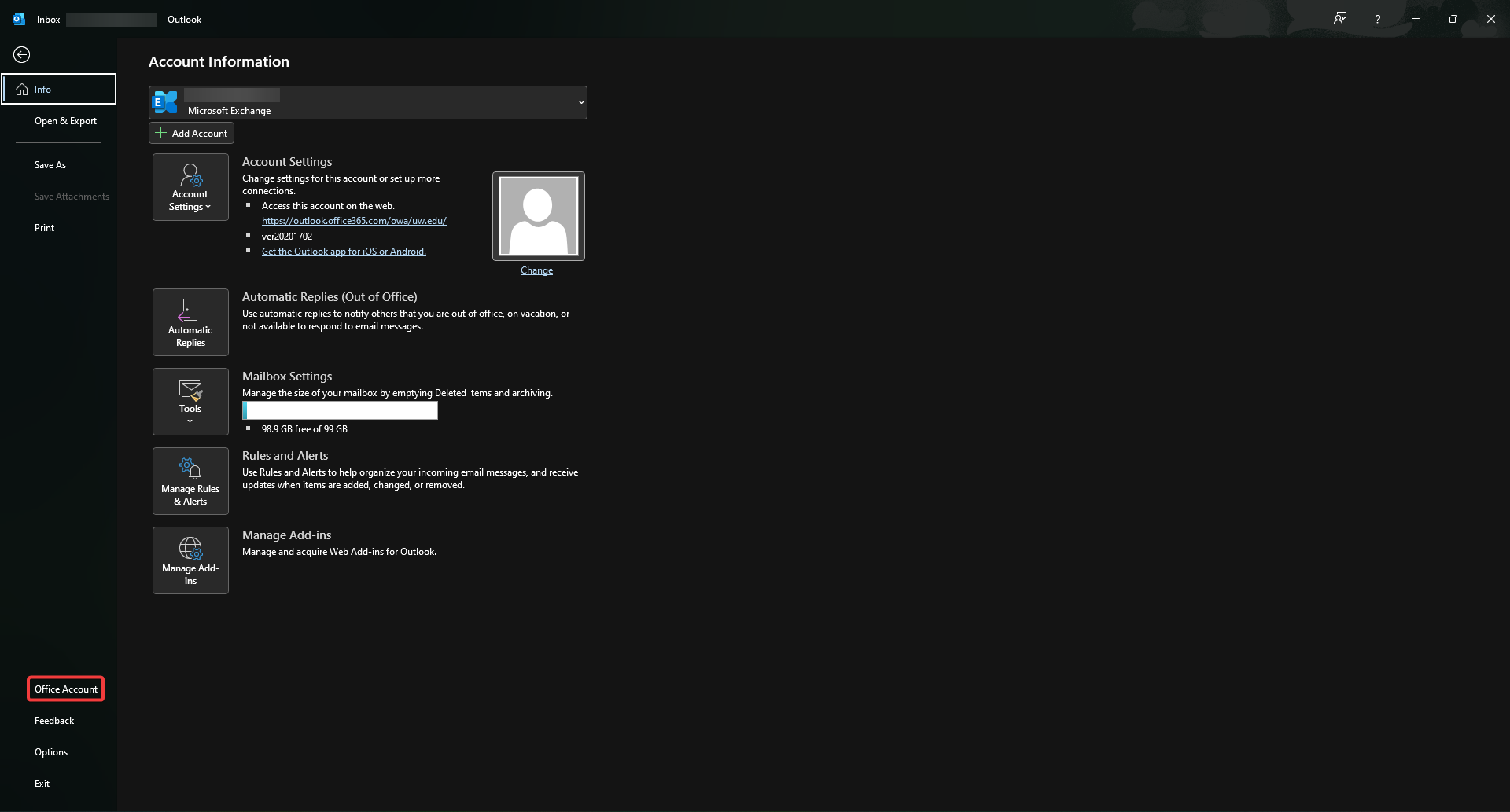Click the Add Account button

191,133
